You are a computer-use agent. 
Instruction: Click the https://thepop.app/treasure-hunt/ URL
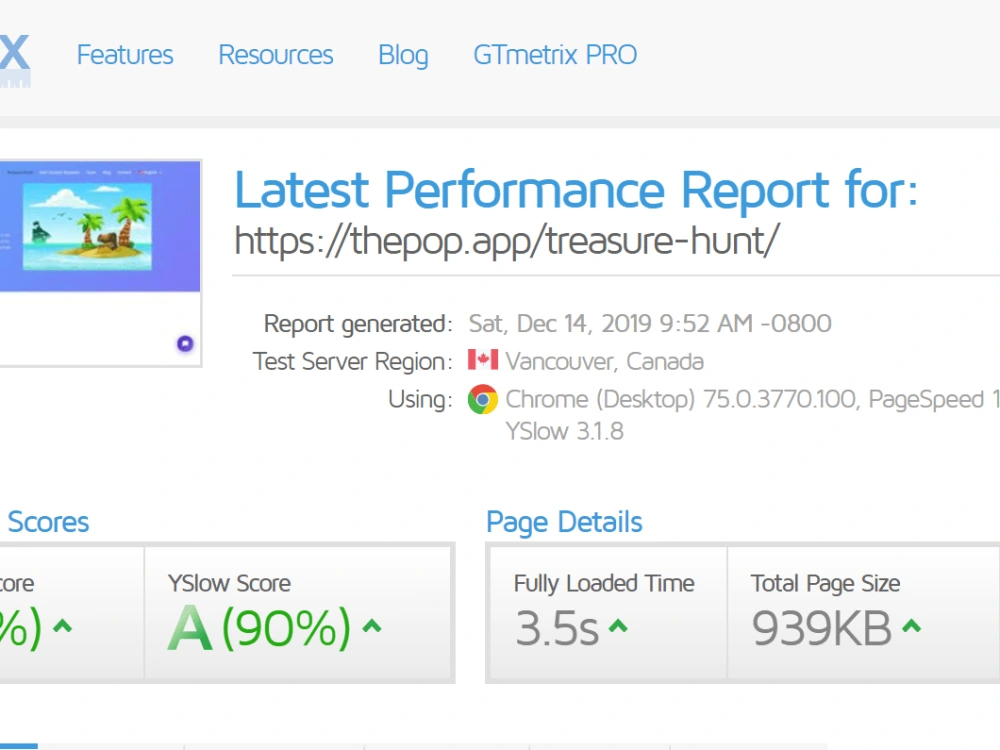pos(506,242)
